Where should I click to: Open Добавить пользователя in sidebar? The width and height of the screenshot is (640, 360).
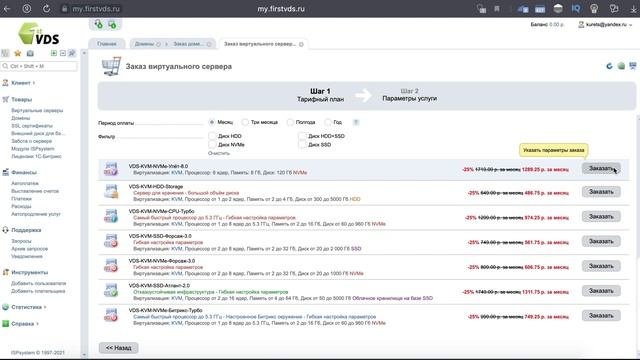pyautogui.click(x=38, y=283)
